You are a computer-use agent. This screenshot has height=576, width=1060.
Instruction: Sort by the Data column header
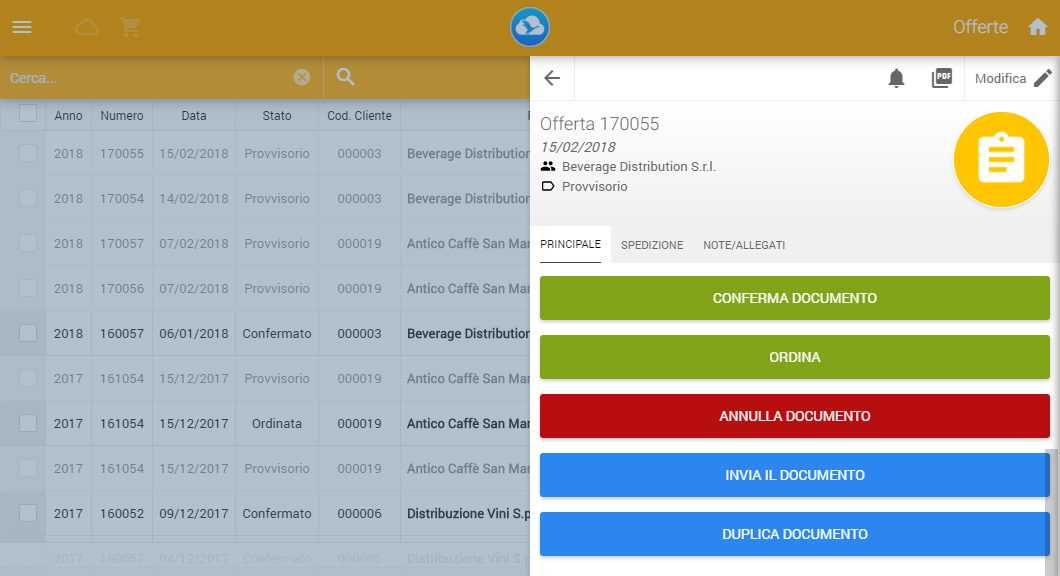194,116
